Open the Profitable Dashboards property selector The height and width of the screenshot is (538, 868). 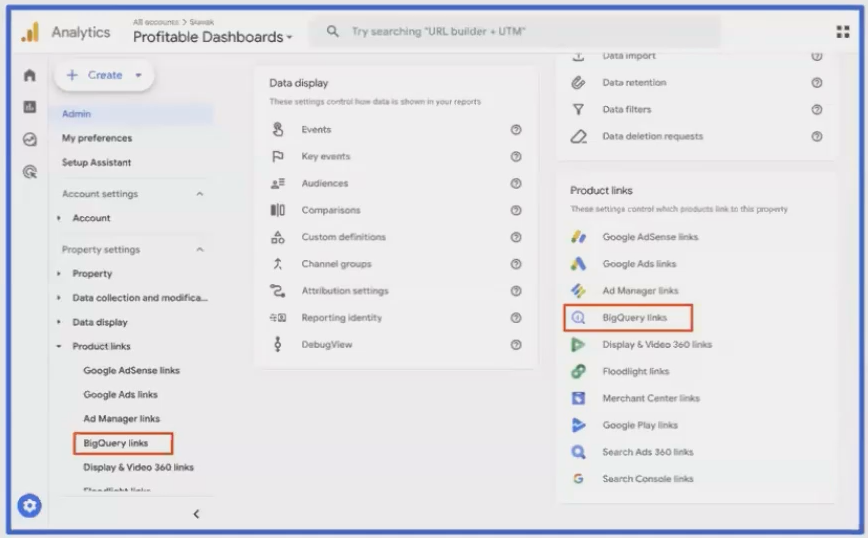[x=213, y=37]
